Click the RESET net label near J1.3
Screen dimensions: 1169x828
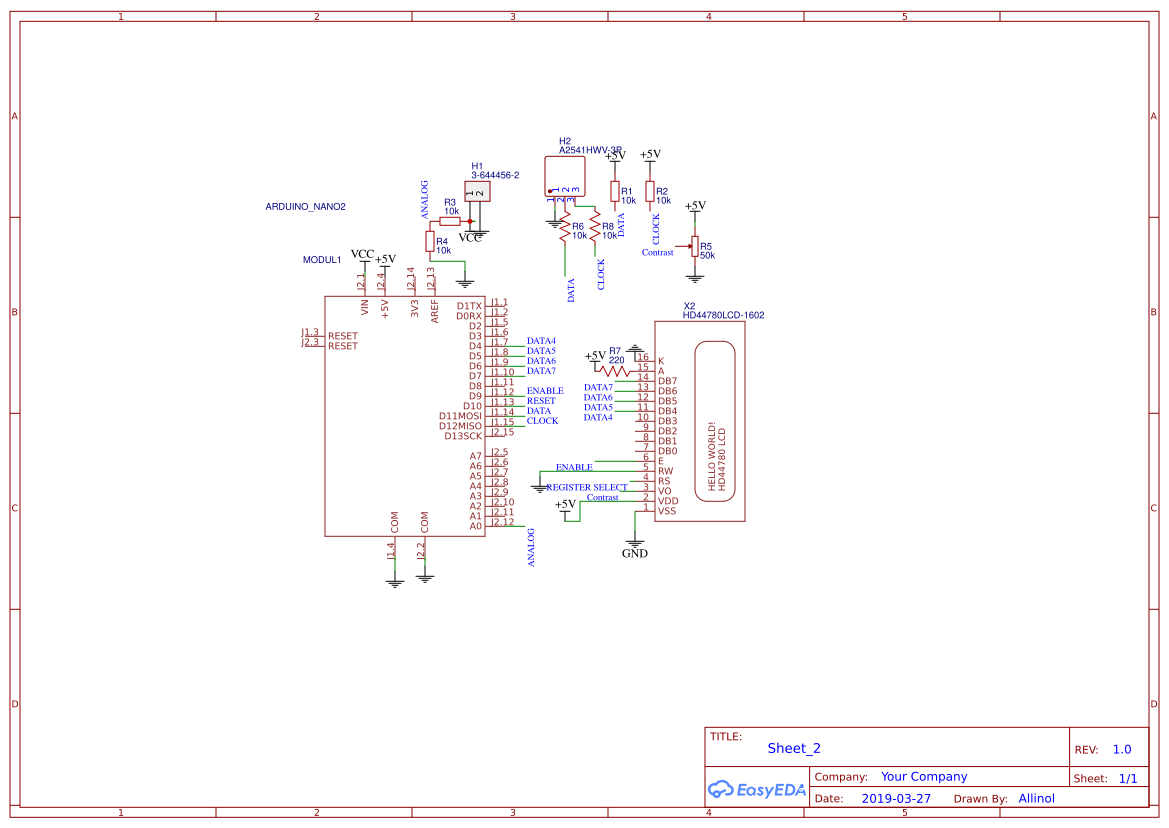pos(344,336)
